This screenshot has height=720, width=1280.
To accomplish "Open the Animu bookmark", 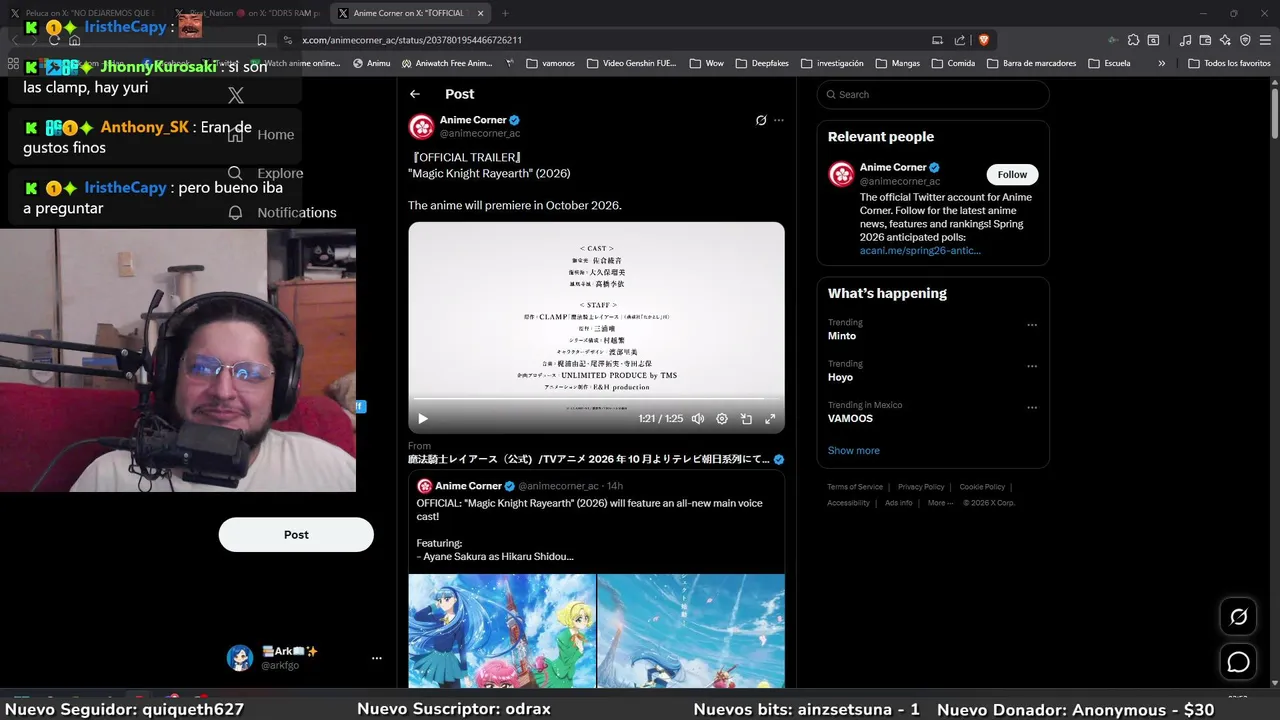I will click(372, 63).
